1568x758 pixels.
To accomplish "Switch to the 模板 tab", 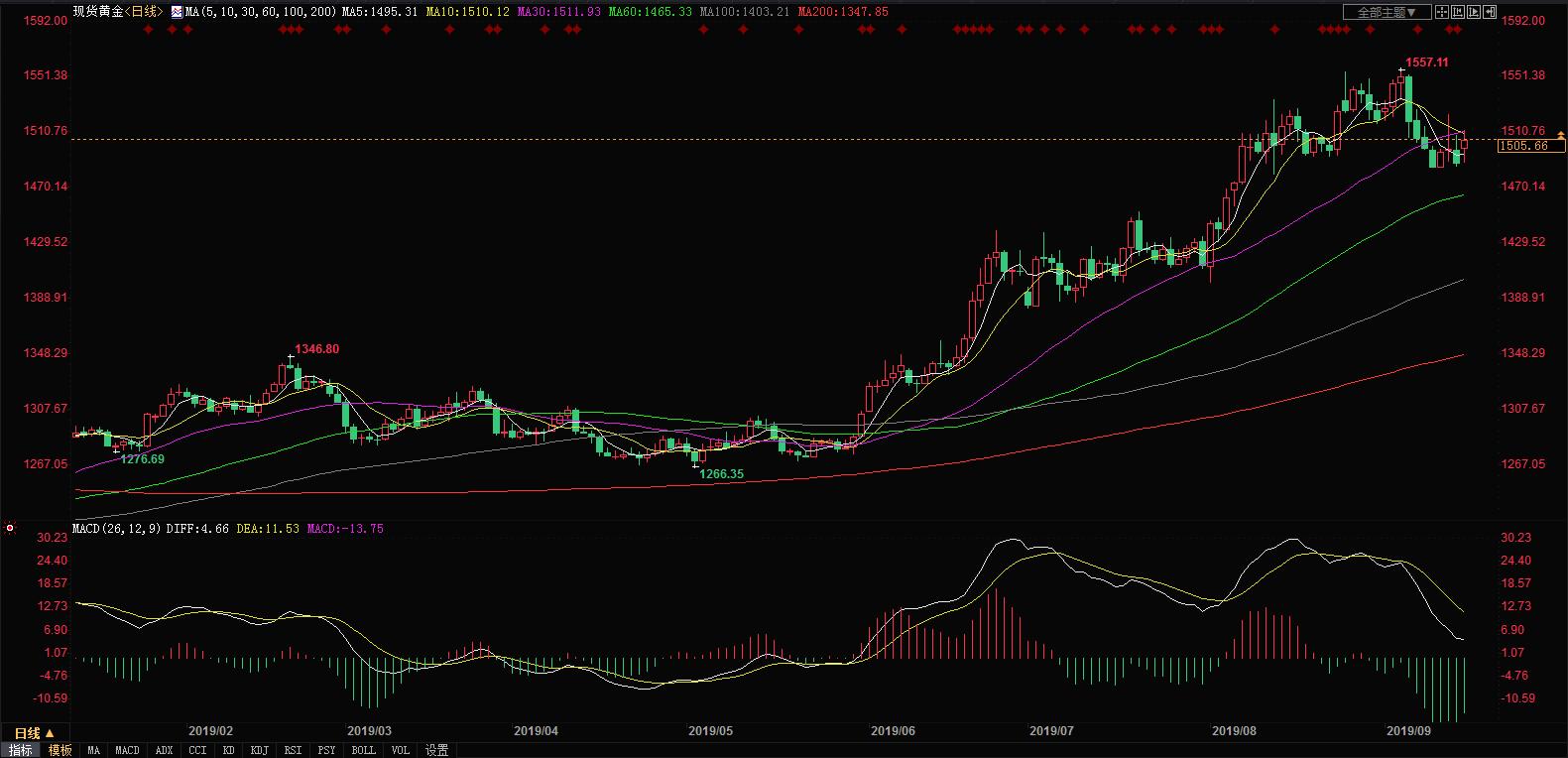I will tap(60, 750).
